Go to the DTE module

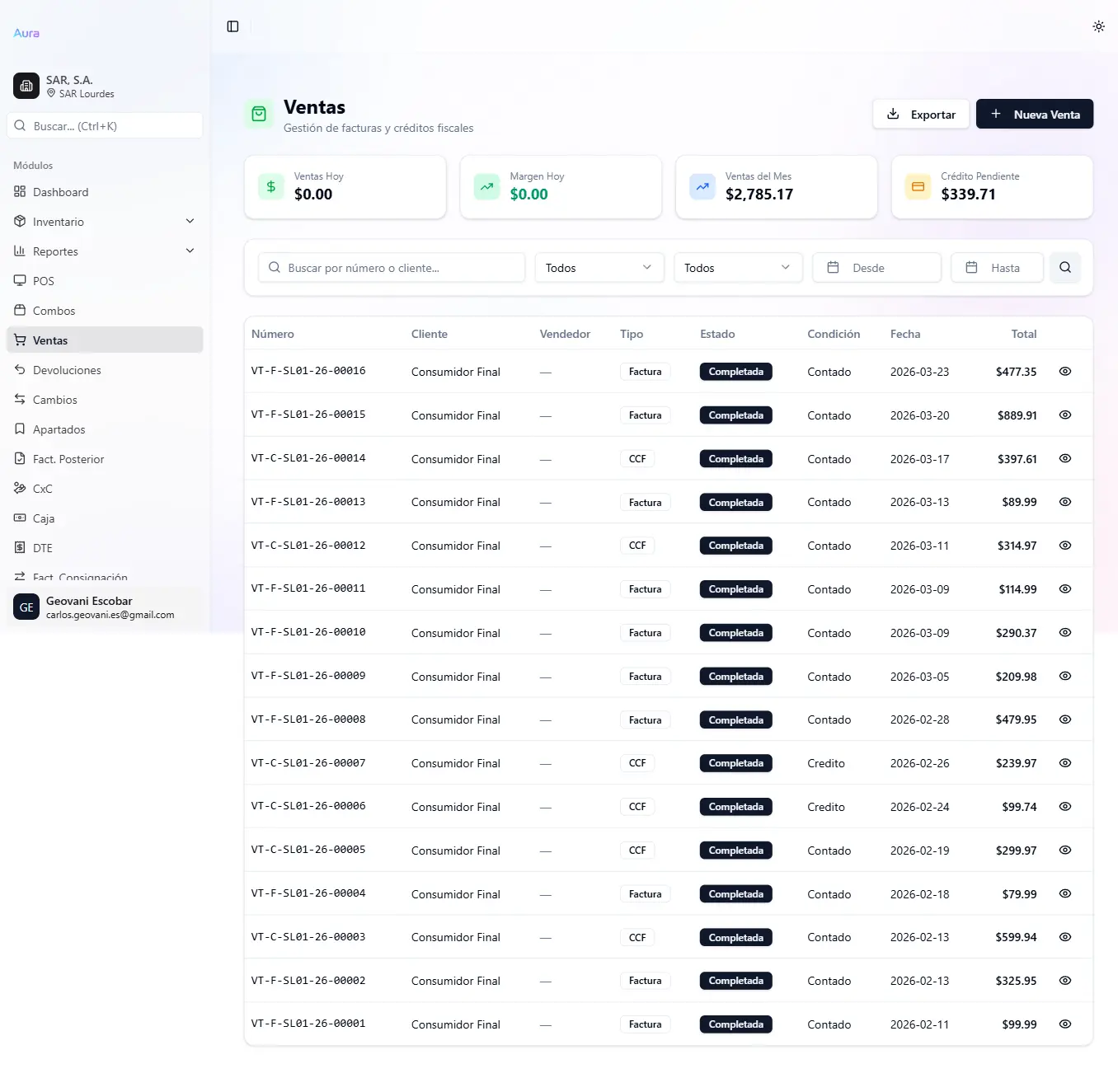click(x=41, y=547)
